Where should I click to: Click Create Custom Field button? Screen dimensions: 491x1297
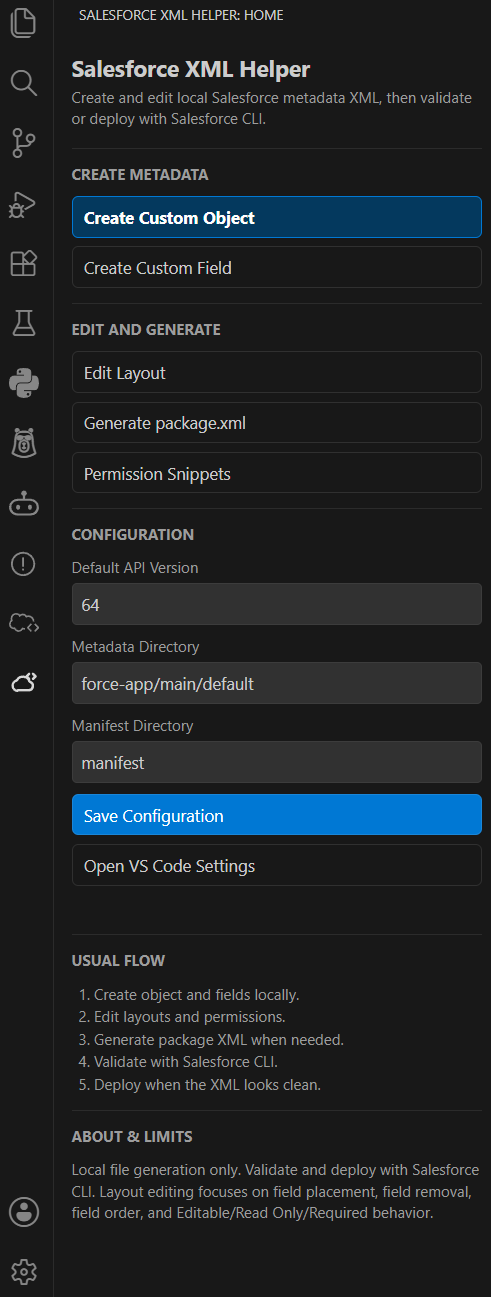(277, 268)
